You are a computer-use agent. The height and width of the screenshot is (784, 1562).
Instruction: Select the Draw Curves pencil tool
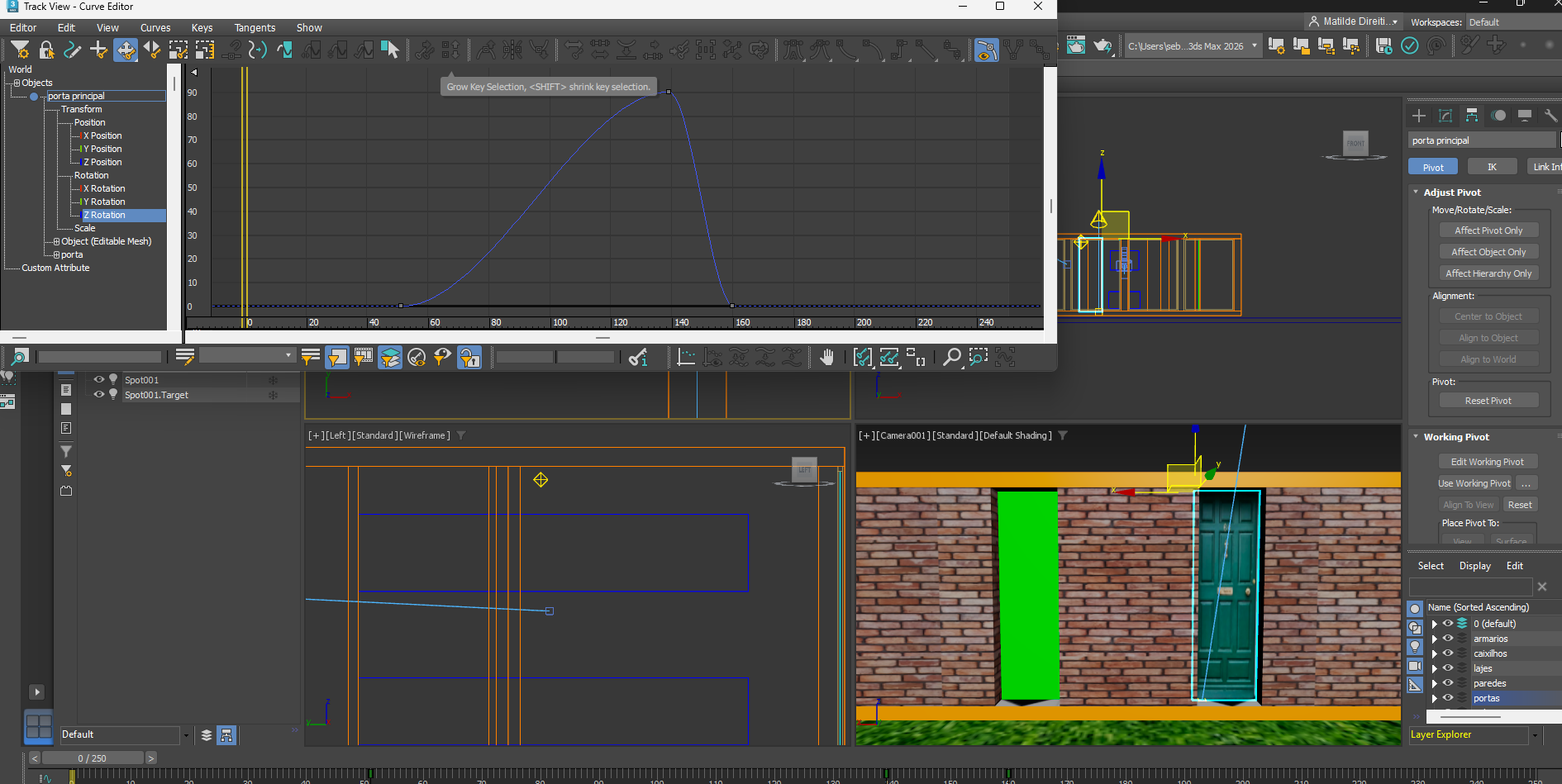73,50
